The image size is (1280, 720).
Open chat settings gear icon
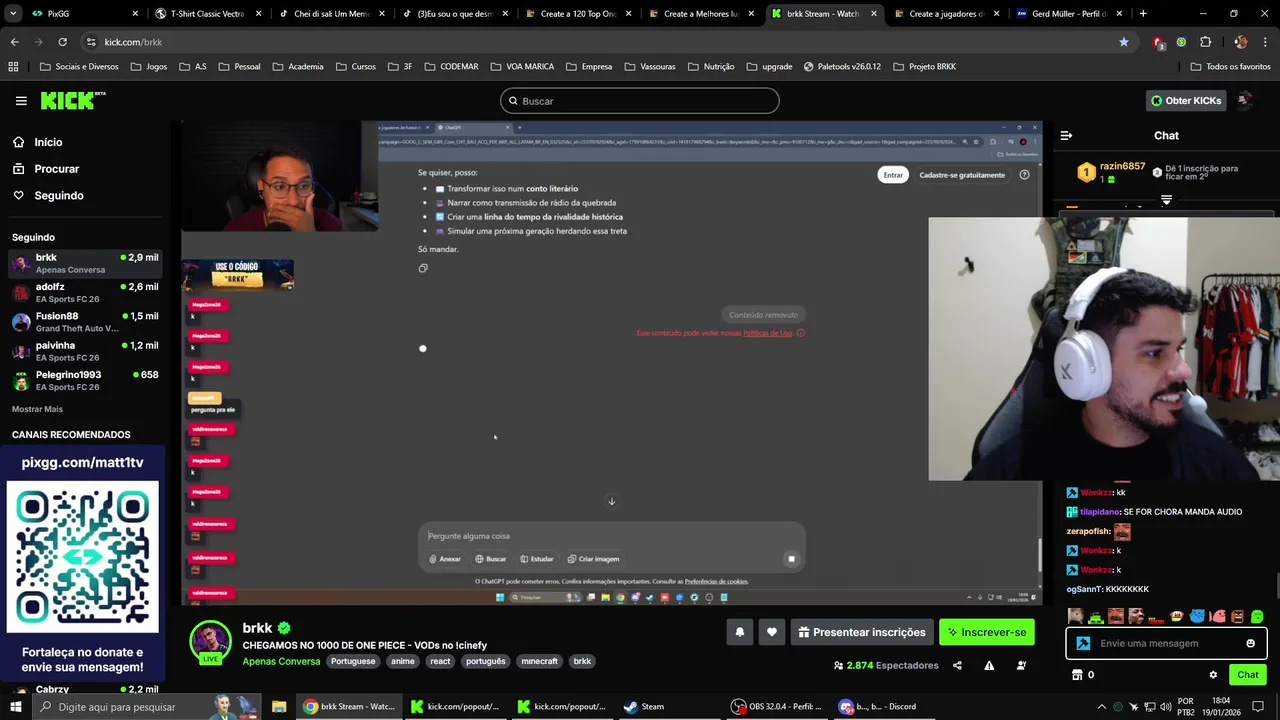pos(1213,675)
